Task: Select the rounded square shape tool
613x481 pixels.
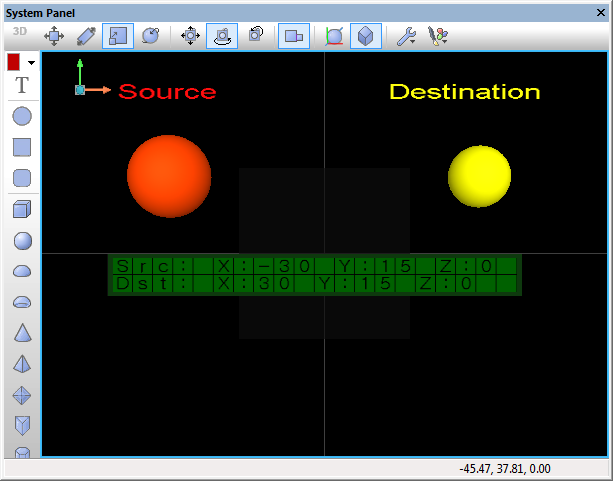Action: click(22, 178)
